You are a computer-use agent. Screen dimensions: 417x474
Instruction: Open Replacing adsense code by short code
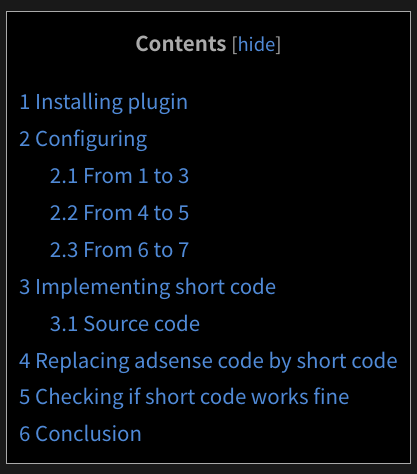208,361
